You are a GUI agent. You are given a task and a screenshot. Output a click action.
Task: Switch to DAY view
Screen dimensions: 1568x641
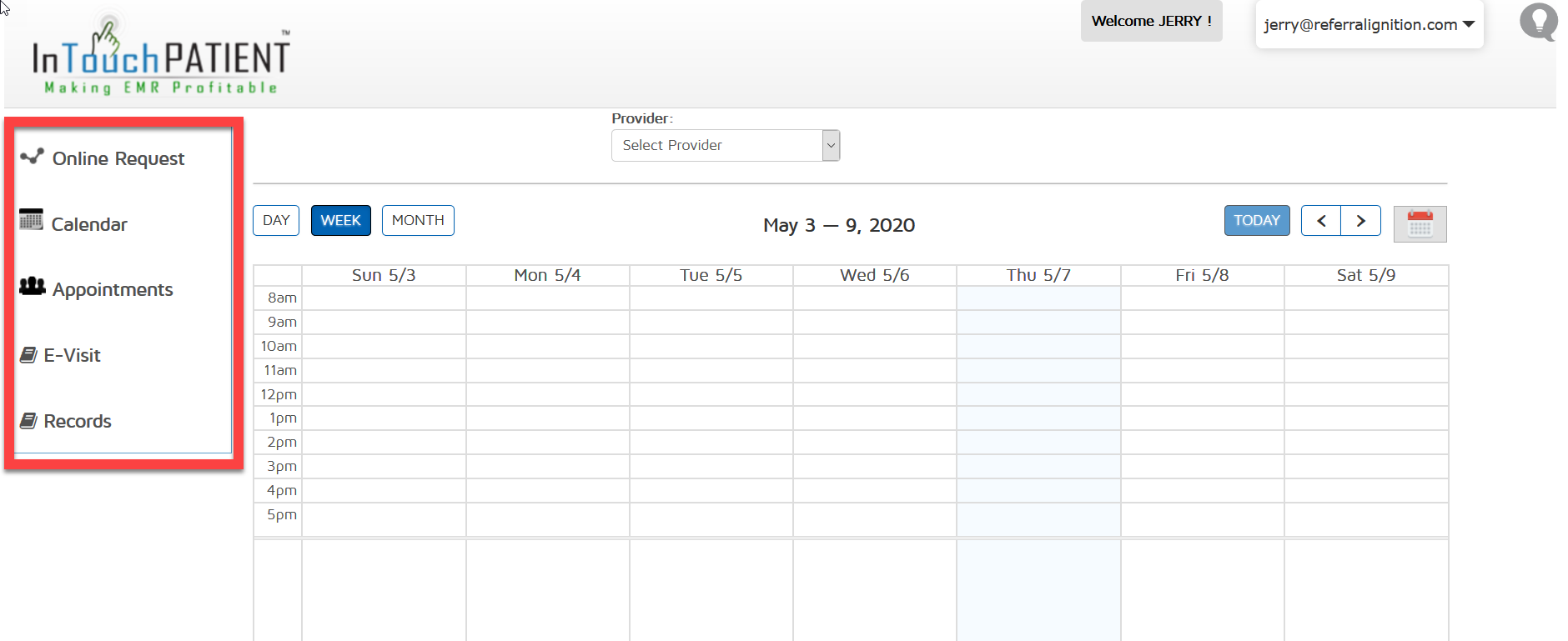click(x=276, y=221)
